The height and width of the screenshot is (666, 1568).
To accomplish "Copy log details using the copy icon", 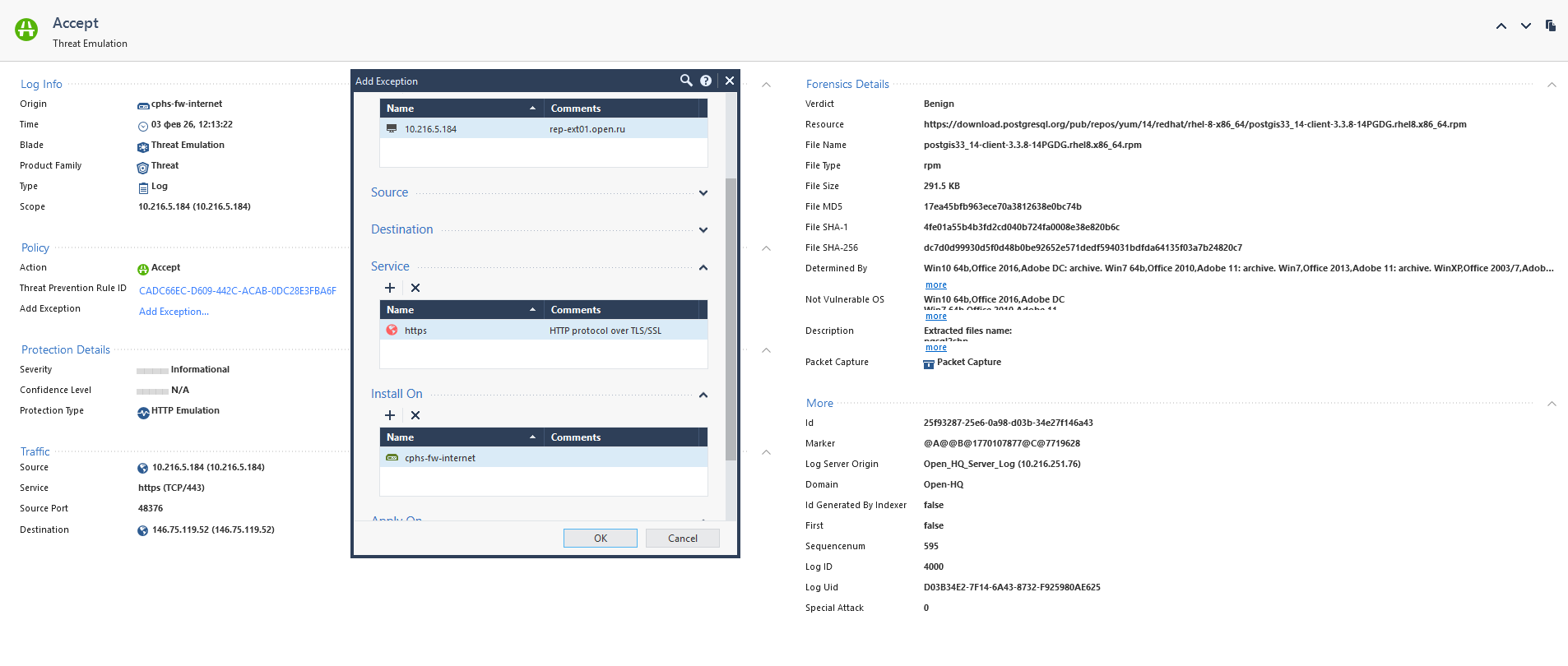I will coord(1551,25).
